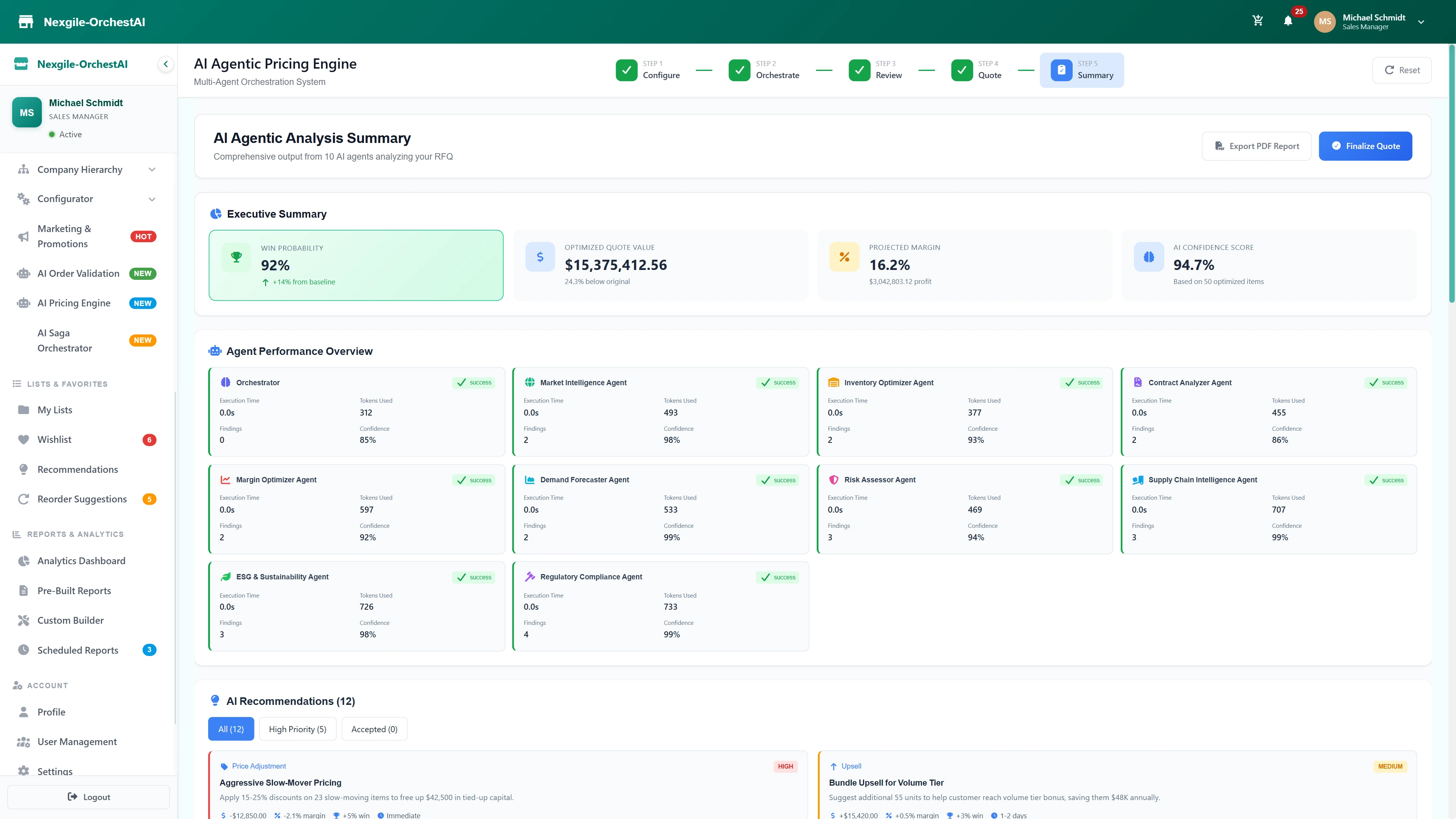Open Reorder Suggestions with 5 pending
Viewport: 1456px width, 819px height.
pos(82,499)
